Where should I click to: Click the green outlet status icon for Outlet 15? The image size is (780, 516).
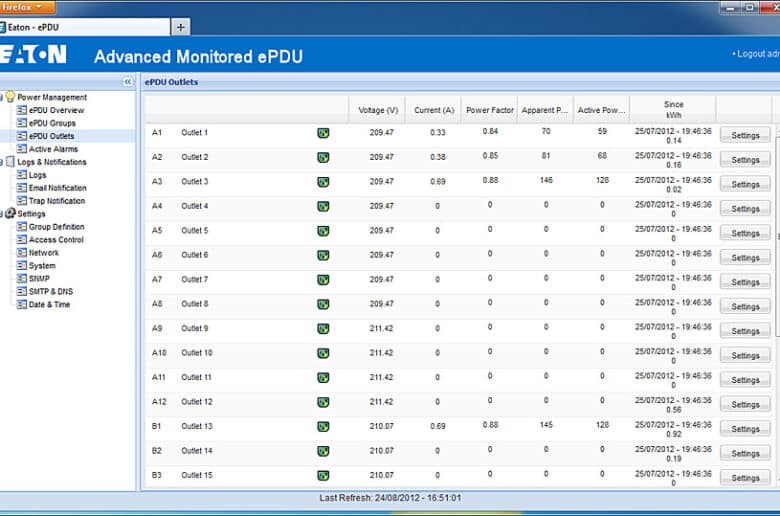[323, 475]
